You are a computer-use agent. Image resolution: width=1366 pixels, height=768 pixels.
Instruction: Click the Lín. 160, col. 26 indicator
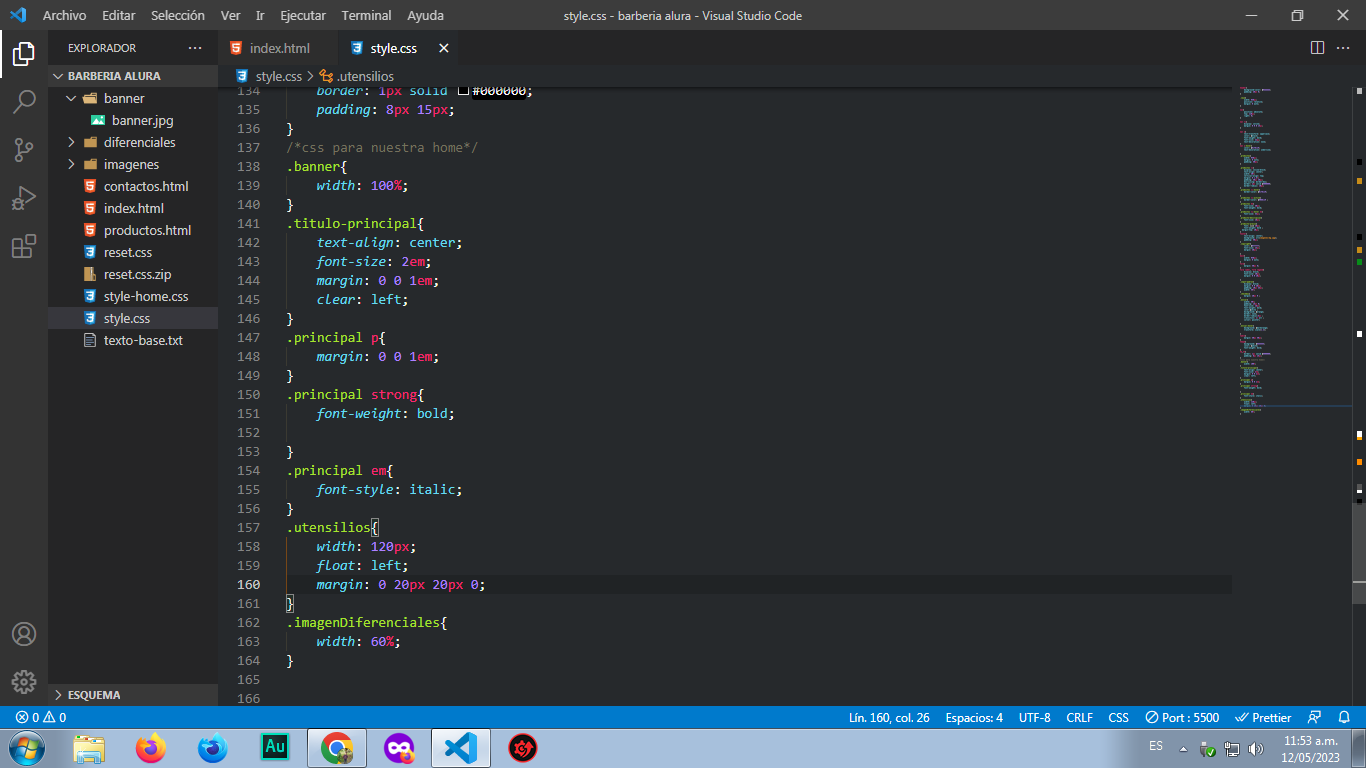[x=889, y=717]
